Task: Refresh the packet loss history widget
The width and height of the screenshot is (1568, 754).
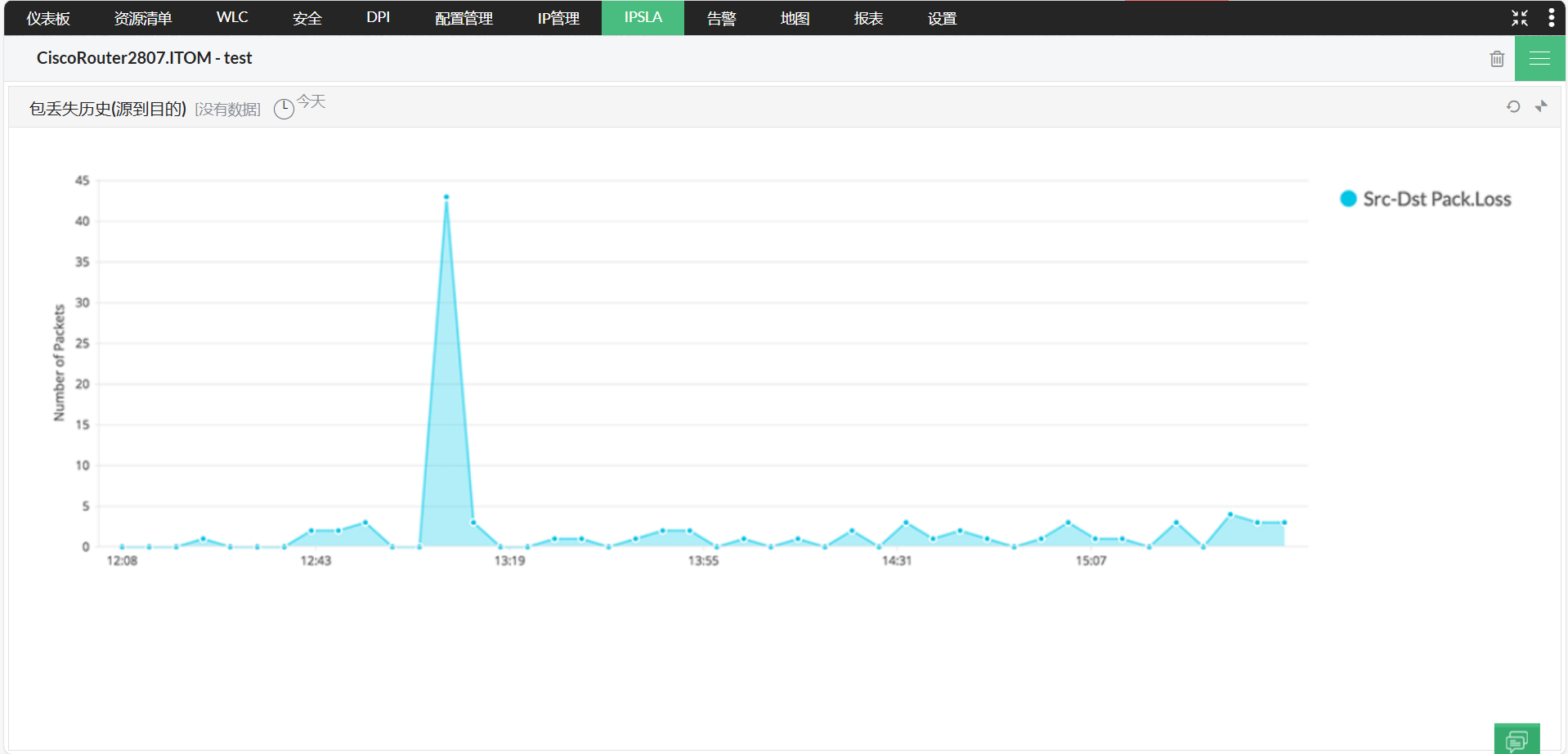Action: tap(1513, 106)
